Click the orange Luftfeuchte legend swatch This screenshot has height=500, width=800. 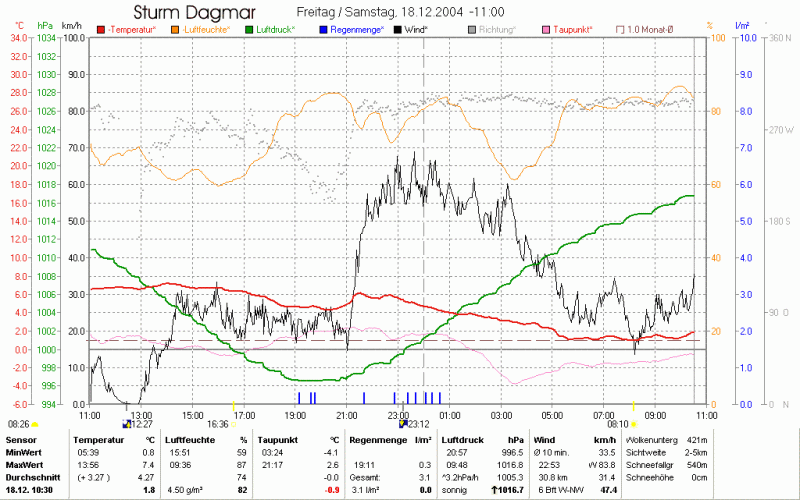(x=175, y=30)
